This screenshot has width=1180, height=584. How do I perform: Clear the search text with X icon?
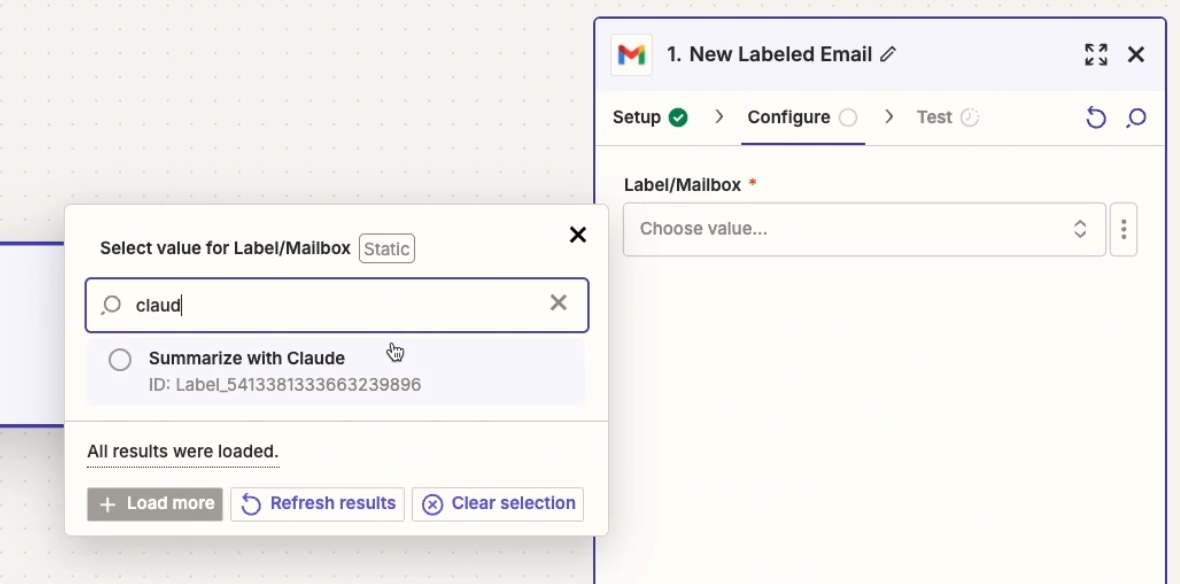pos(558,303)
